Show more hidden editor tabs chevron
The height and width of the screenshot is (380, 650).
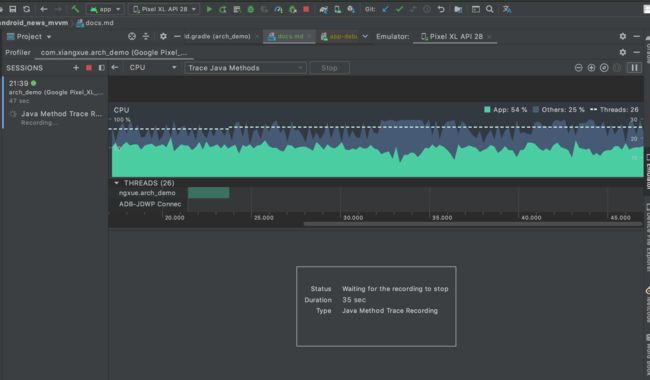click(x=365, y=36)
